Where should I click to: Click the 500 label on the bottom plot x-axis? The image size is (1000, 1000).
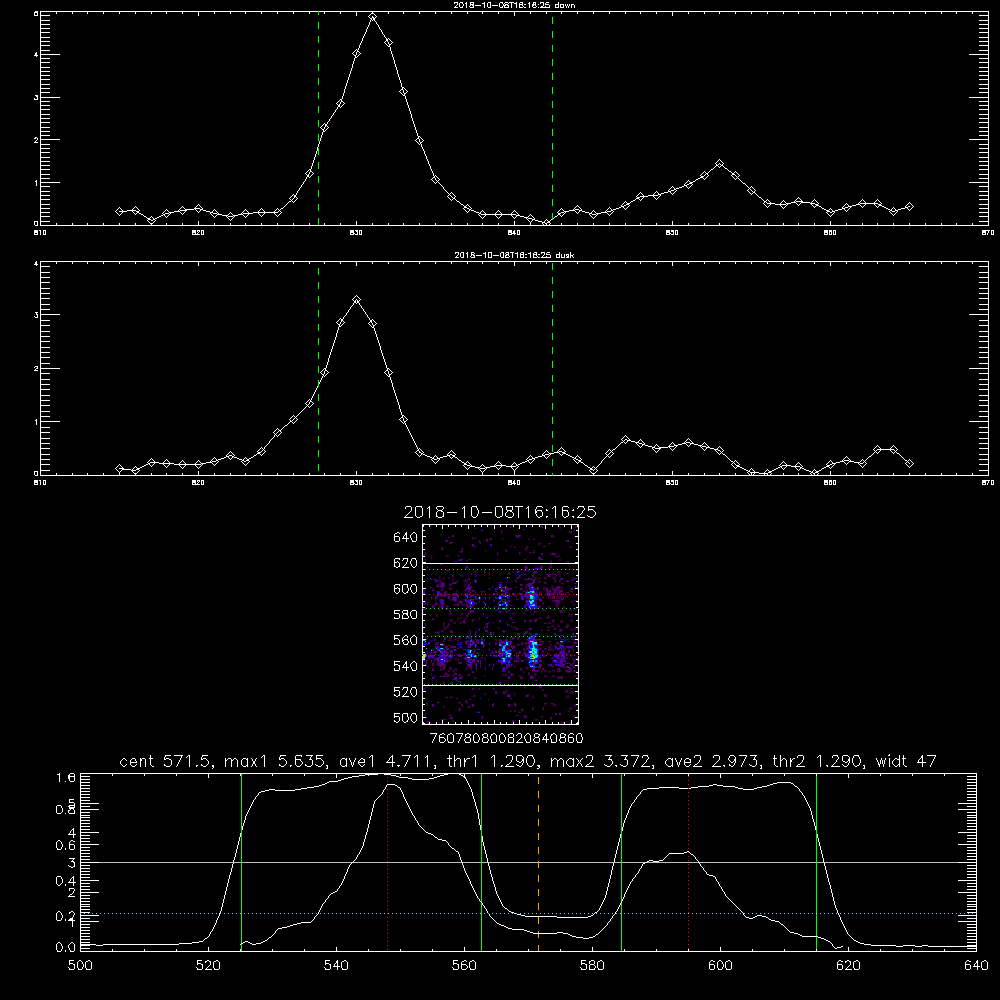point(80,966)
